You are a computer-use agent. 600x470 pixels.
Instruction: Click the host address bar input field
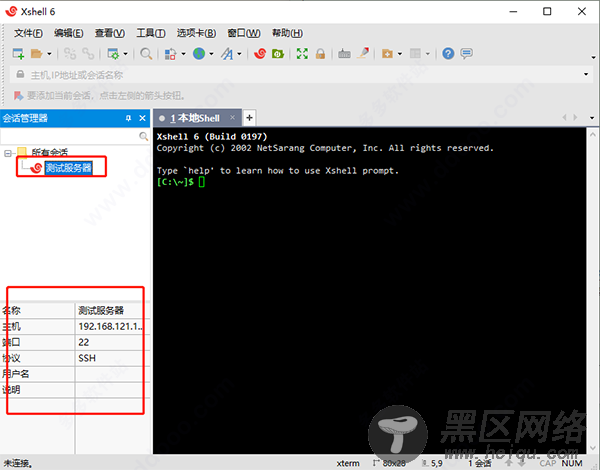point(302,75)
